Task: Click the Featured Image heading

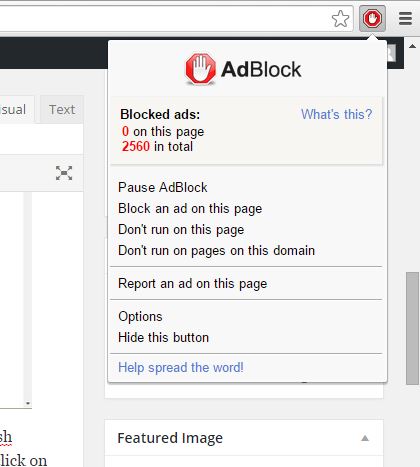Action: point(170,438)
